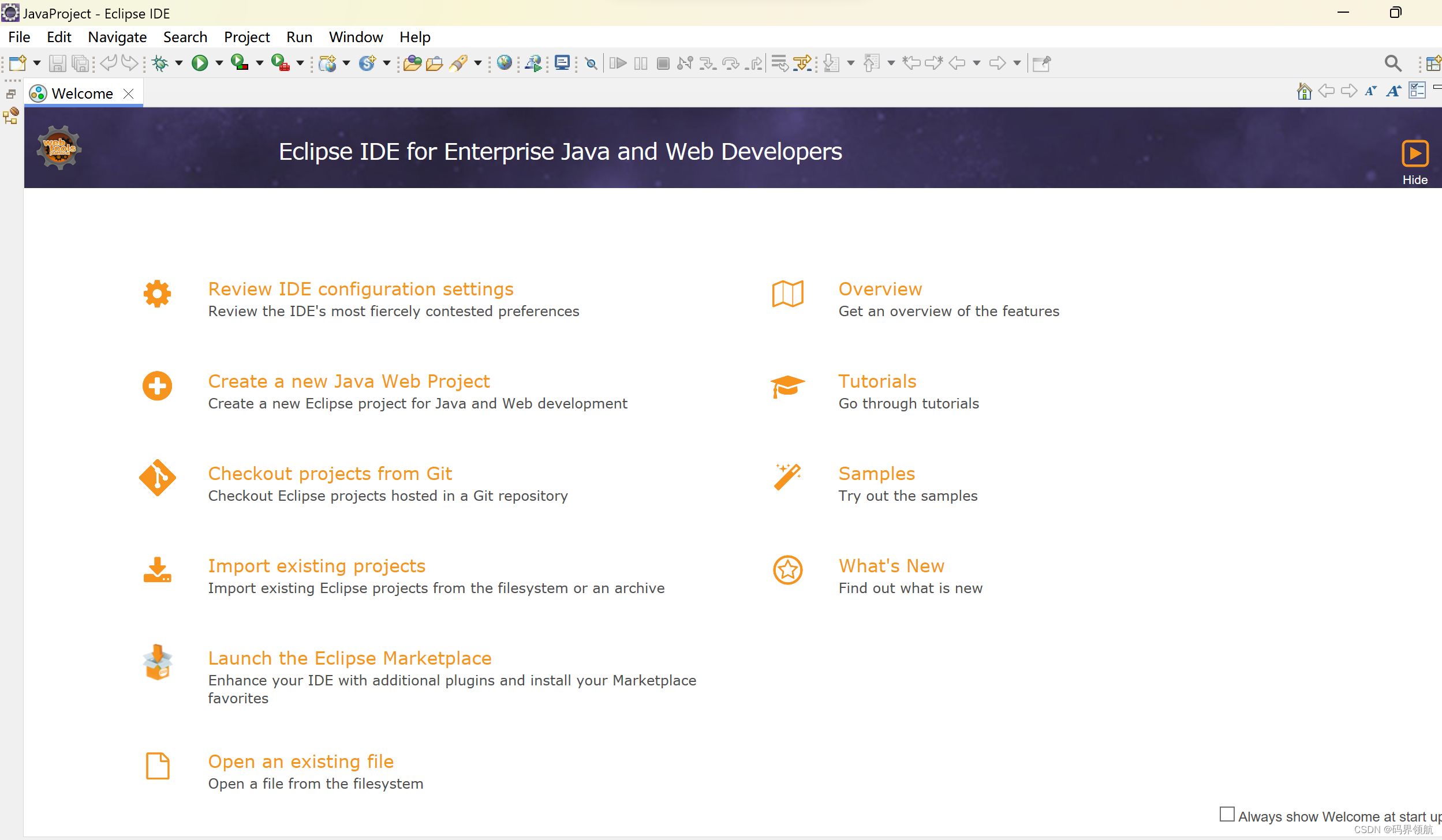Click the Debug bug icon
The height and width of the screenshot is (840, 1442).
click(x=160, y=63)
